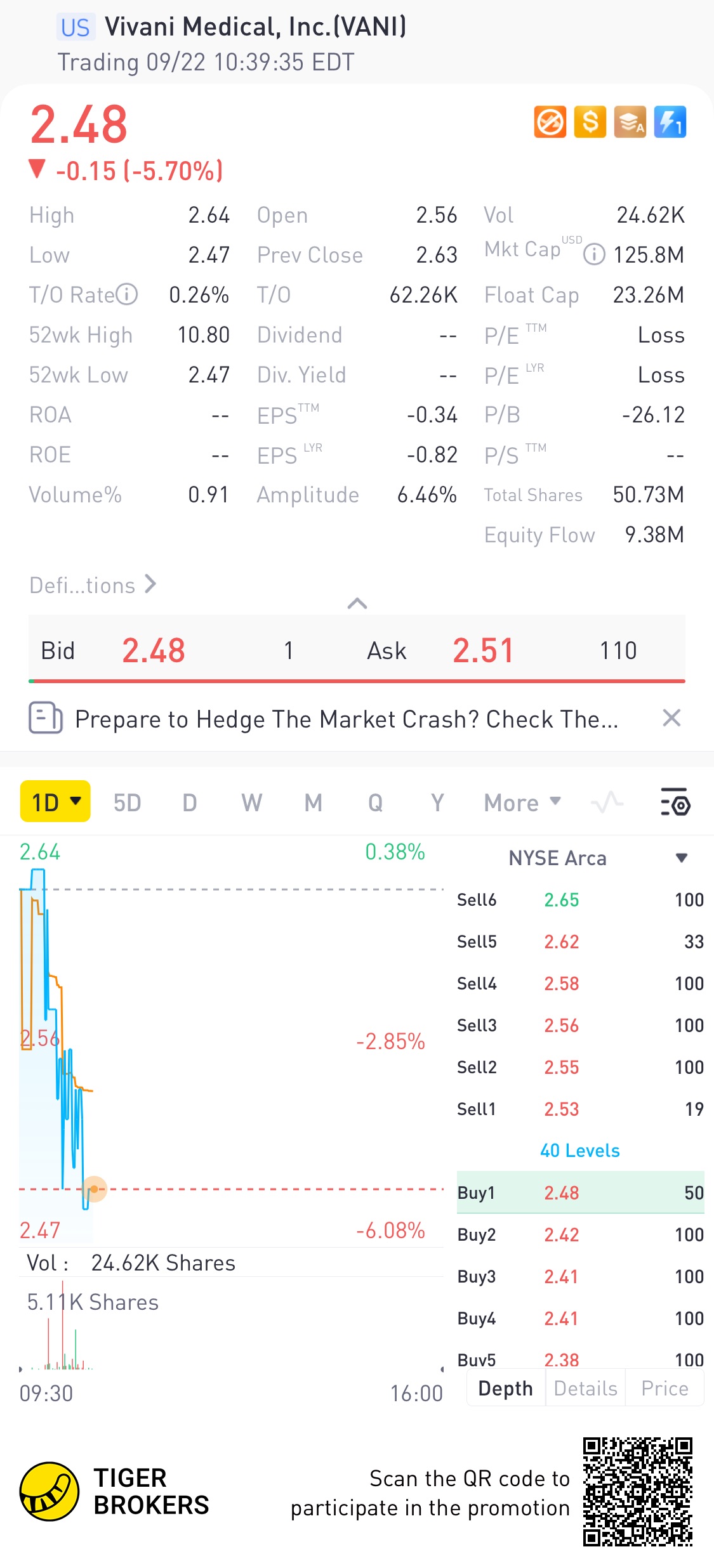Tap the blue lightning bolt badge
This screenshot has width=714, height=1568.
click(670, 122)
